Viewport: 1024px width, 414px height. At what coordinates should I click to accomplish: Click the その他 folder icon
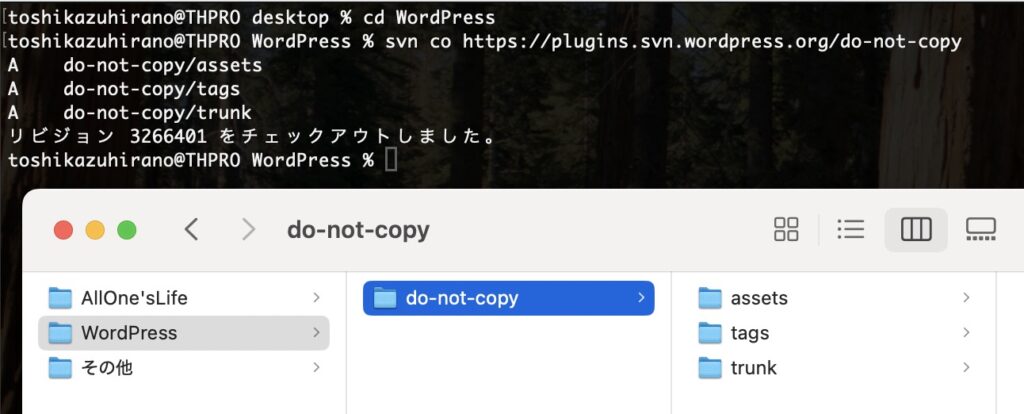[x=60, y=368]
